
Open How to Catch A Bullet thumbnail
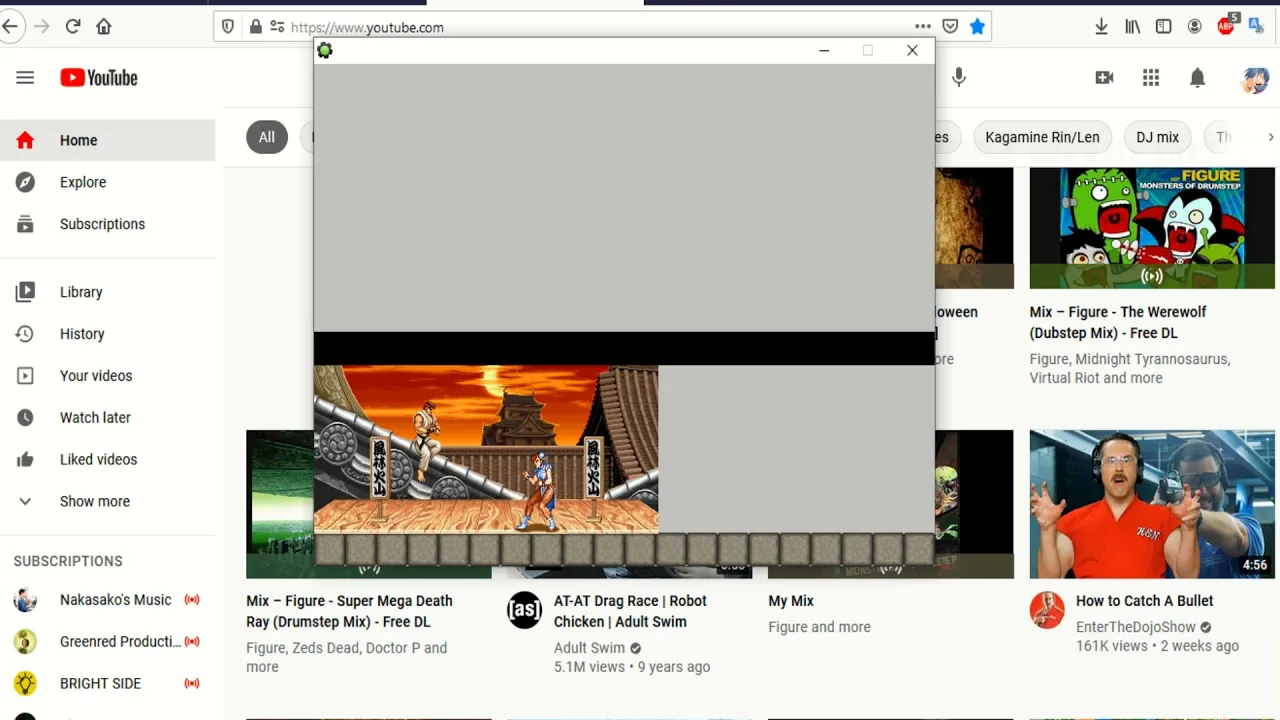1152,504
